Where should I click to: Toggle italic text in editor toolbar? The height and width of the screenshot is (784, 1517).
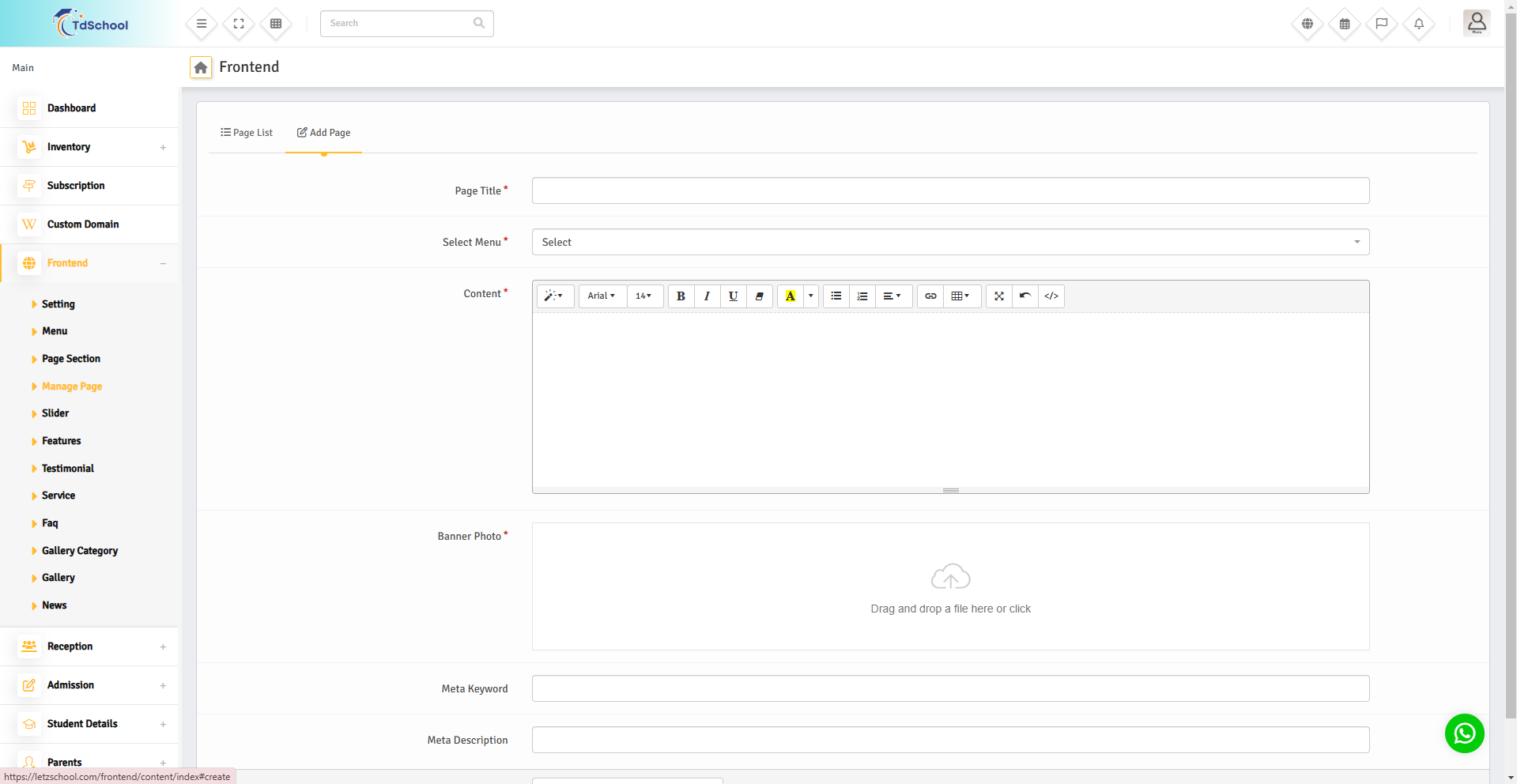point(707,296)
